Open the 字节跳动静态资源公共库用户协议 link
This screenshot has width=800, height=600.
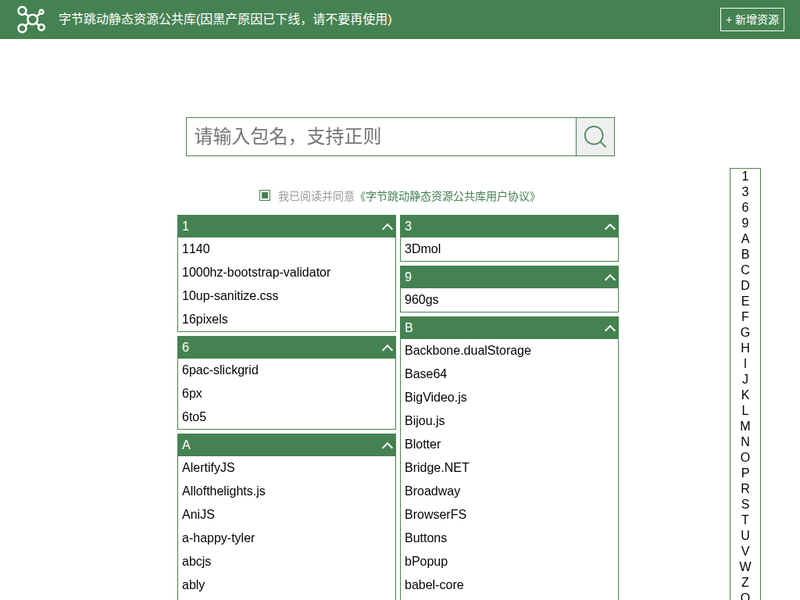pyautogui.click(x=447, y=196)
